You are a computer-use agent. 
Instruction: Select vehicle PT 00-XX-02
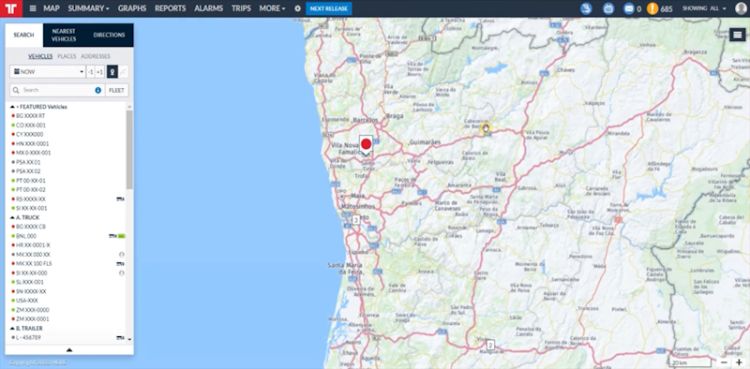pos(31,190)
